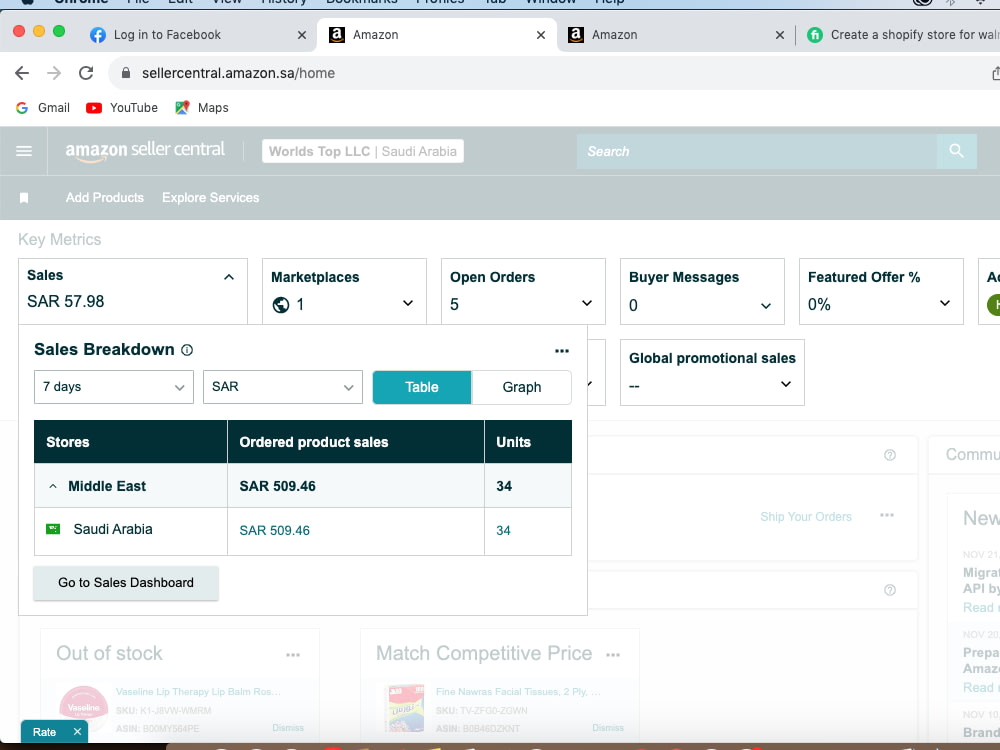
Task: Open Match Competitive Price card options
Action: click(x=613, y=655)
